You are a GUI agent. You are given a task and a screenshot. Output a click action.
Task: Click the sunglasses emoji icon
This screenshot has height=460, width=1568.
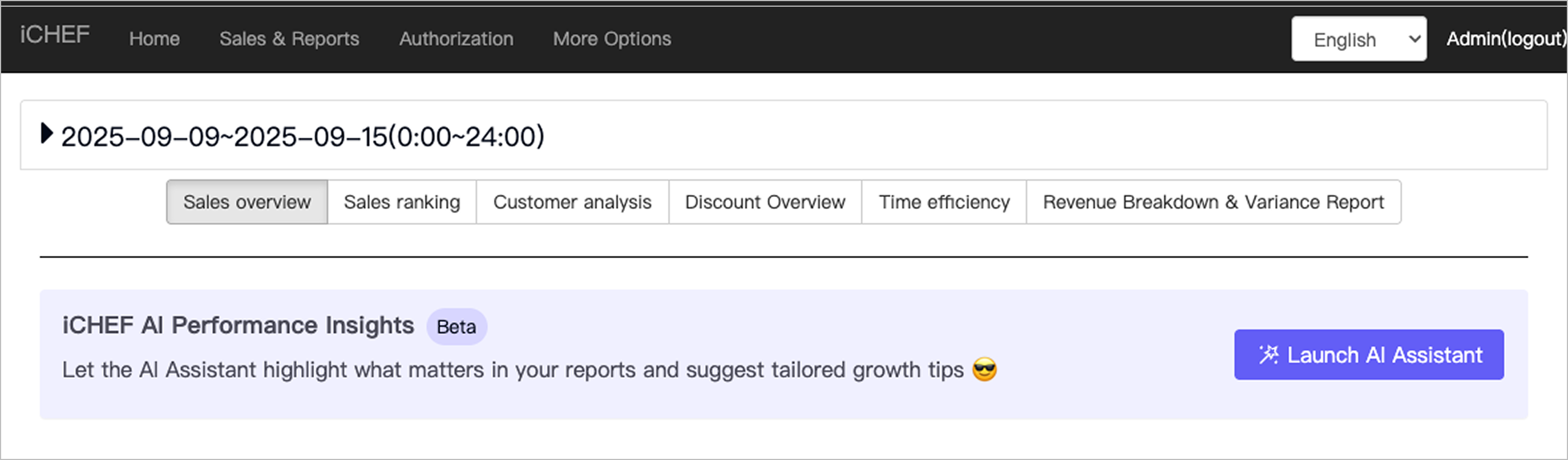pyautogui.click(x=984, y=369)
